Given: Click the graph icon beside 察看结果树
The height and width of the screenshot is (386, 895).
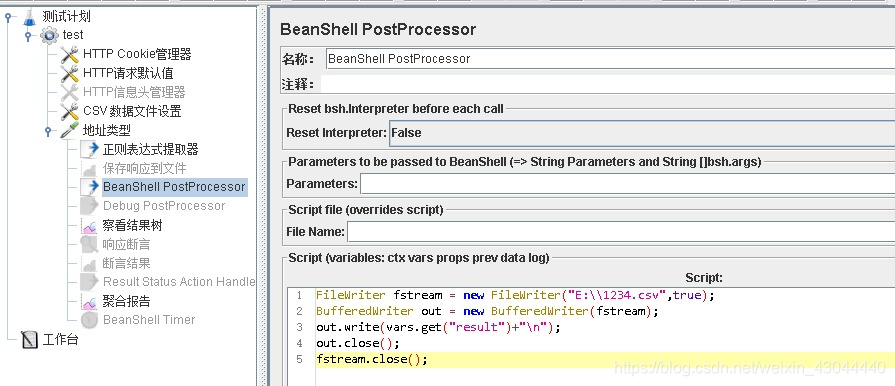Looking at the screenshot, I should coord(90,226).
